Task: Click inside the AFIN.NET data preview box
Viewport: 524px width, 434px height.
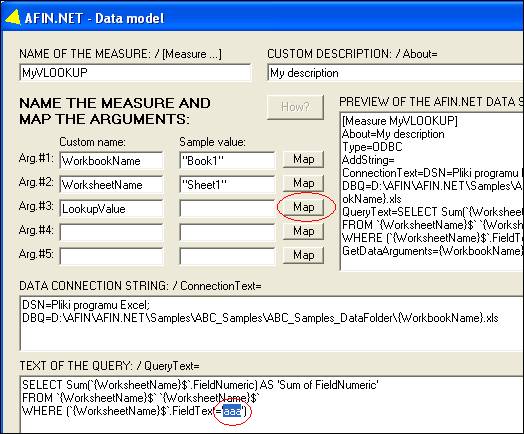Action: pos(431,191)
